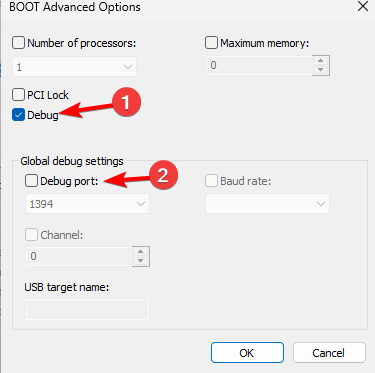Dismiss the dialog with Cancel

pyautogui.click(x=329, y=353)
